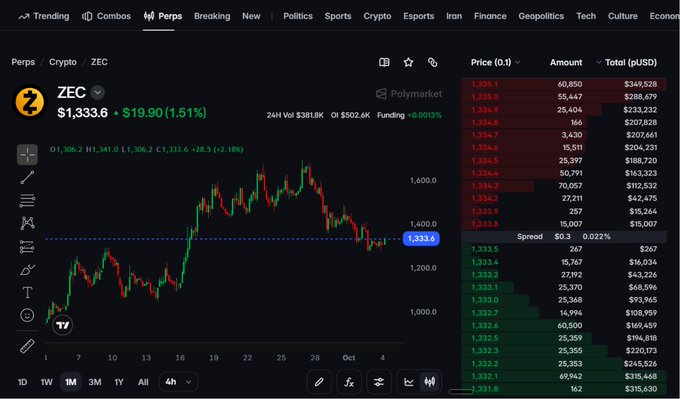This screenshot has height=399, width=680.
Task: Select the 1D time range
Action: coord(22,382)
